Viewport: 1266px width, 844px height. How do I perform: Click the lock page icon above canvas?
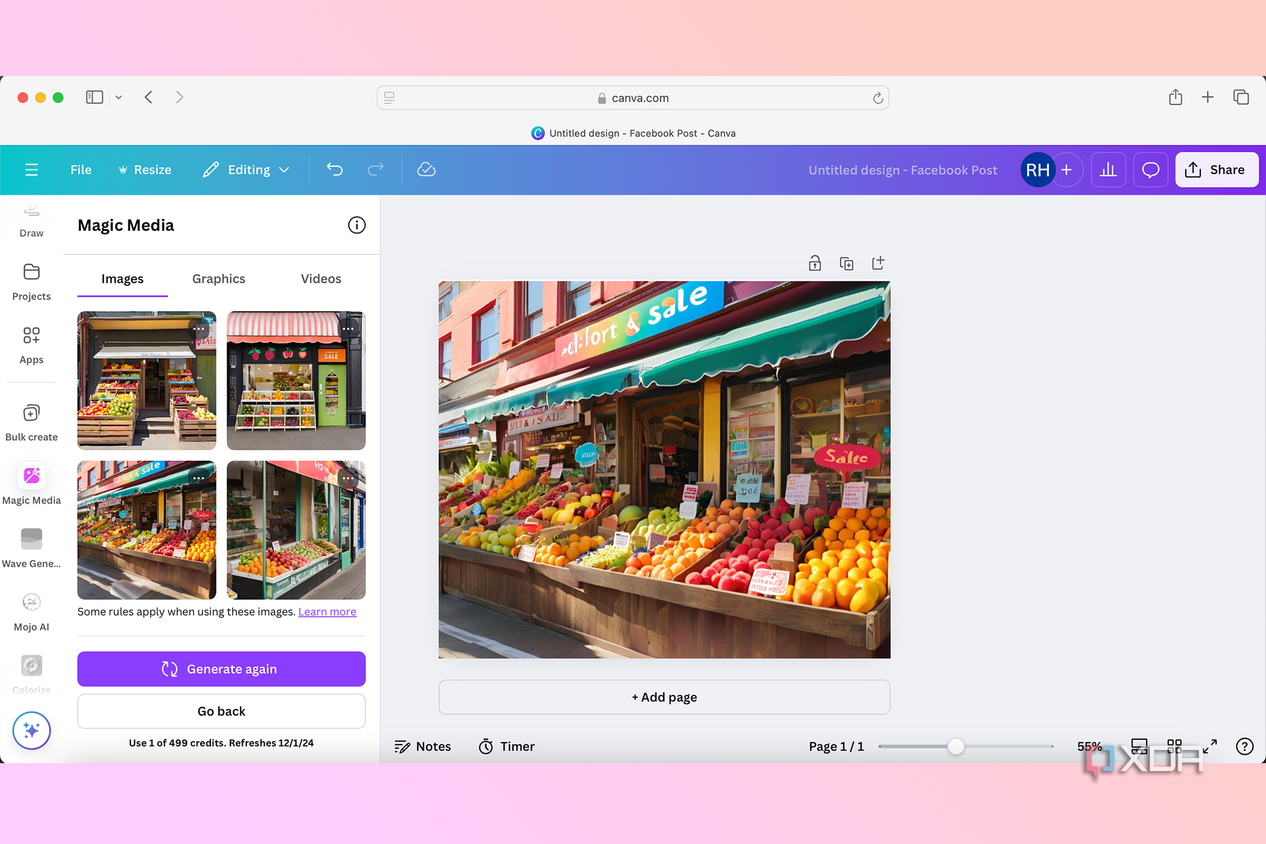coord(815,263)
